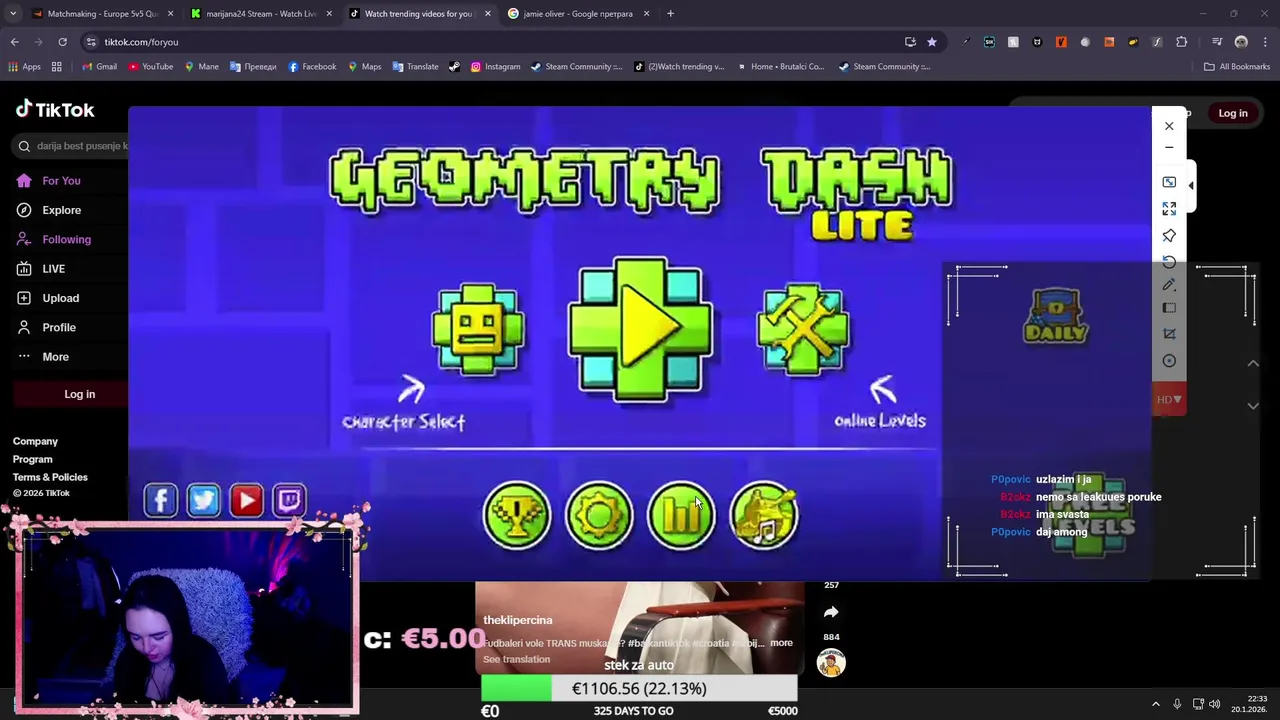Click the Twitter icon in game menu
This screenshot has height=720, width=1280.
204,500
